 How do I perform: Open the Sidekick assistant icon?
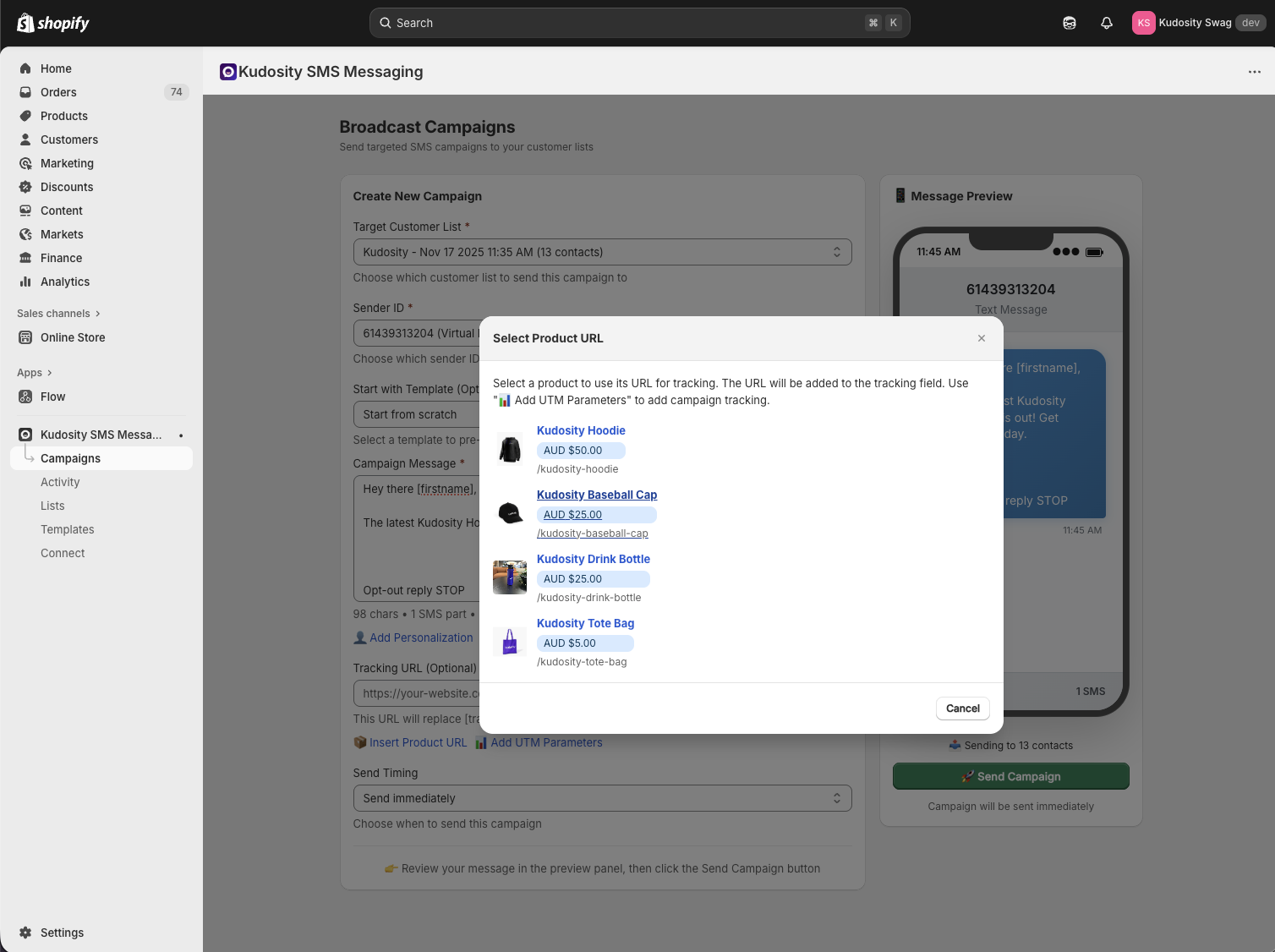(x=1070, y=23)
